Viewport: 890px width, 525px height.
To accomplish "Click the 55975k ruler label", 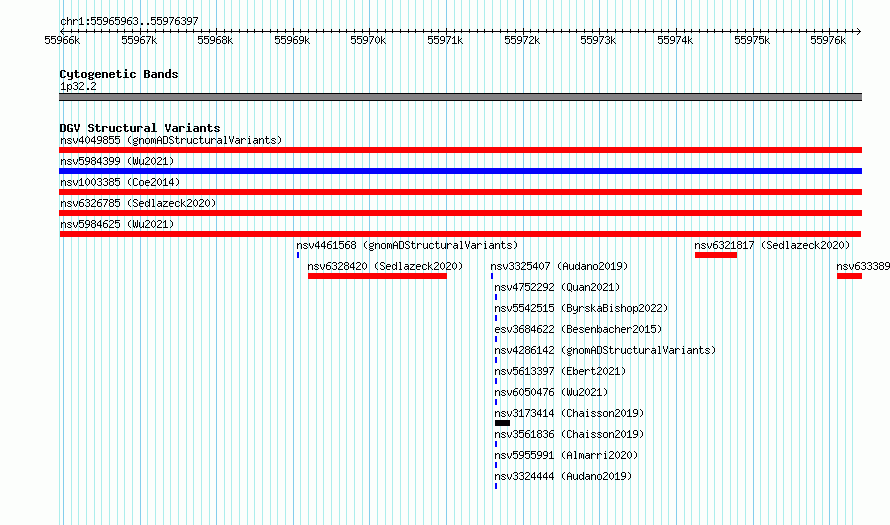I will tap(752, 40).
